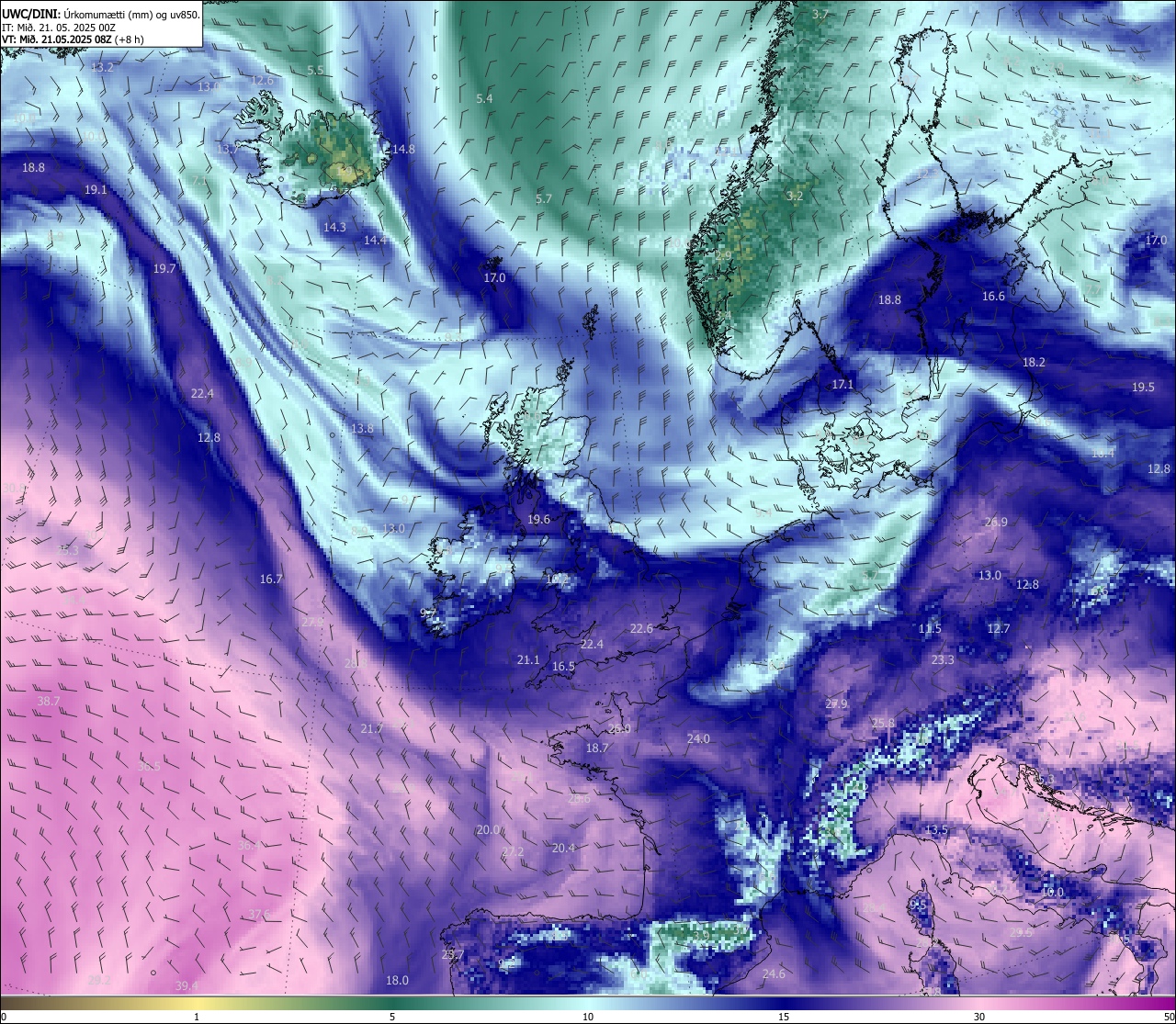Image resolution: width=1176 pixels, height=1024 pixels.
Task: Click the 13.5 value over northern Italy
Action: pyautogui.click(x=936, y=830)
